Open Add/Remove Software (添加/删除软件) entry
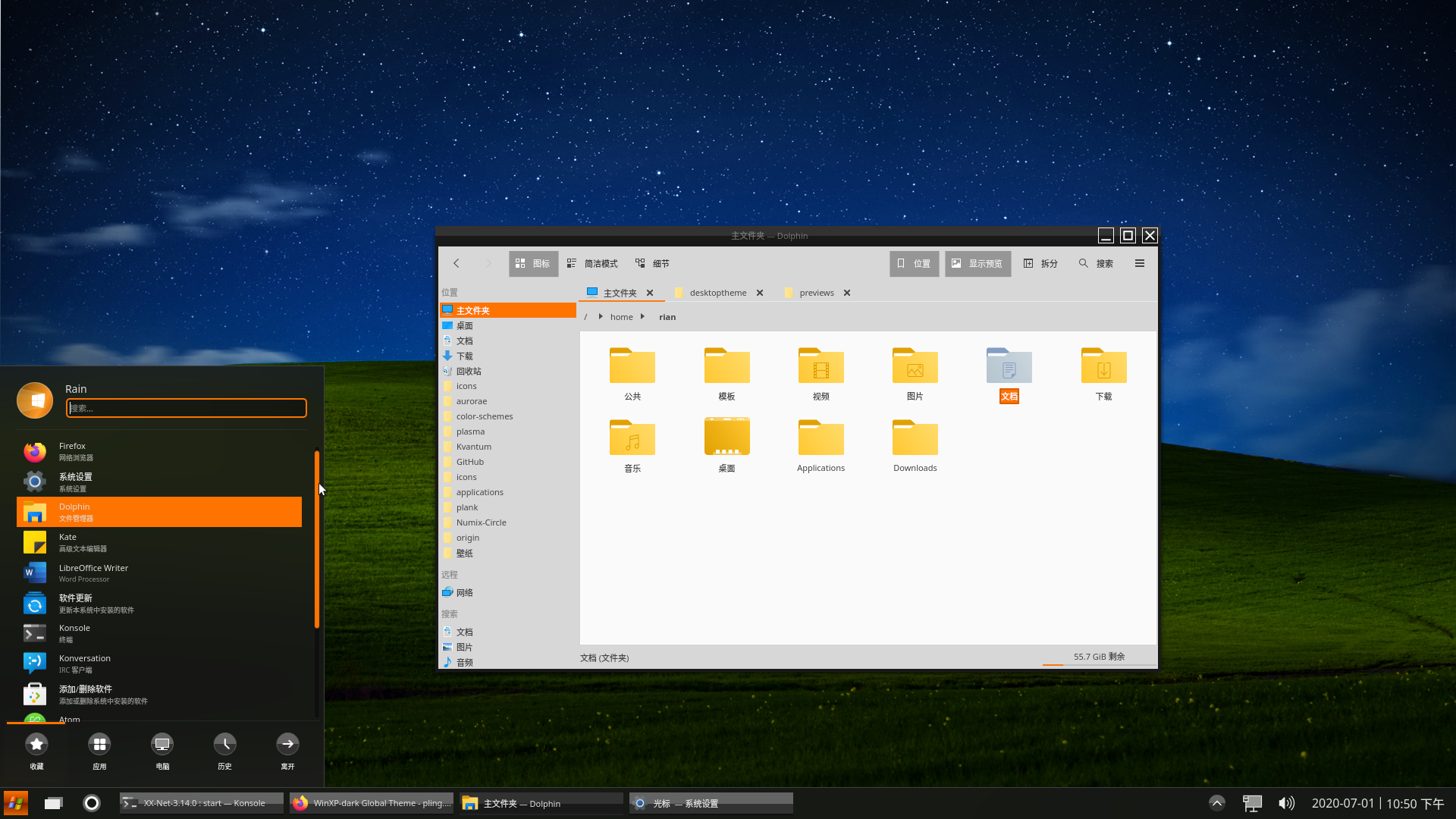The width and height of the screenshot is (1456, 819). point(159,694)
